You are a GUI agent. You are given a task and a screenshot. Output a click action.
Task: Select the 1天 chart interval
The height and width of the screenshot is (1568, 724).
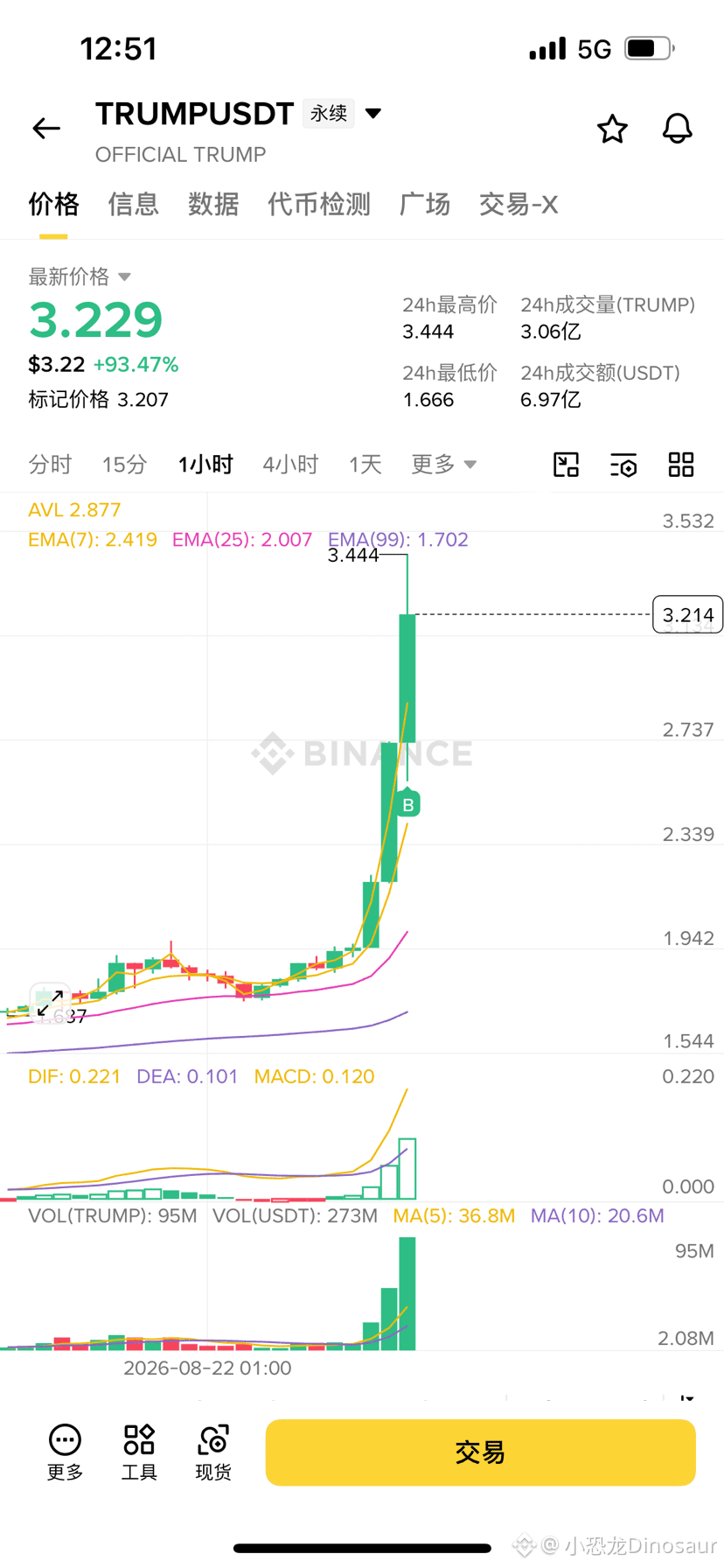pos(365,464)
